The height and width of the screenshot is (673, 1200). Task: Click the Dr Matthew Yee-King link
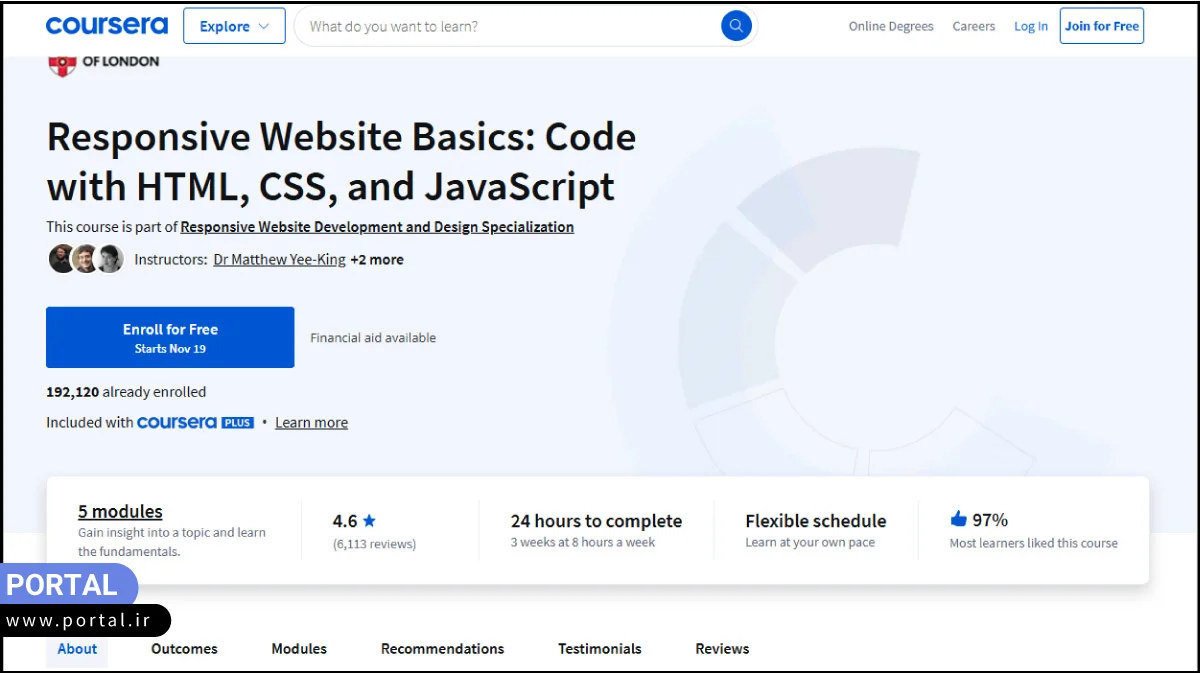278,259
